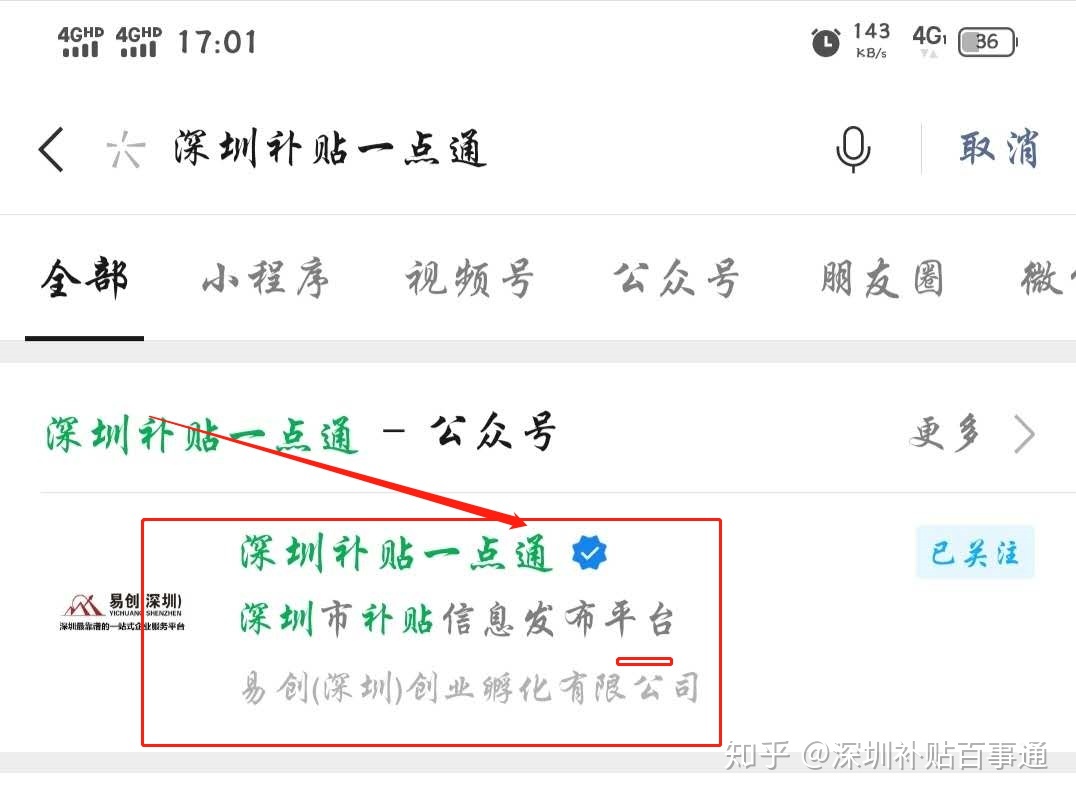Image resolution: width=1076 pixels, height=800 pixels.
Task: Expand more results via chevron arrow
Action: (x=1025, y=434)
